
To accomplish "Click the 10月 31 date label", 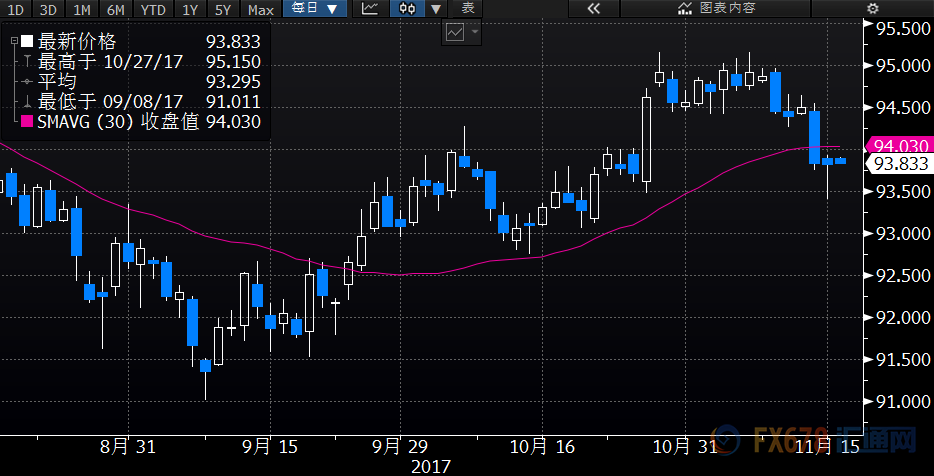I will 684,446.
